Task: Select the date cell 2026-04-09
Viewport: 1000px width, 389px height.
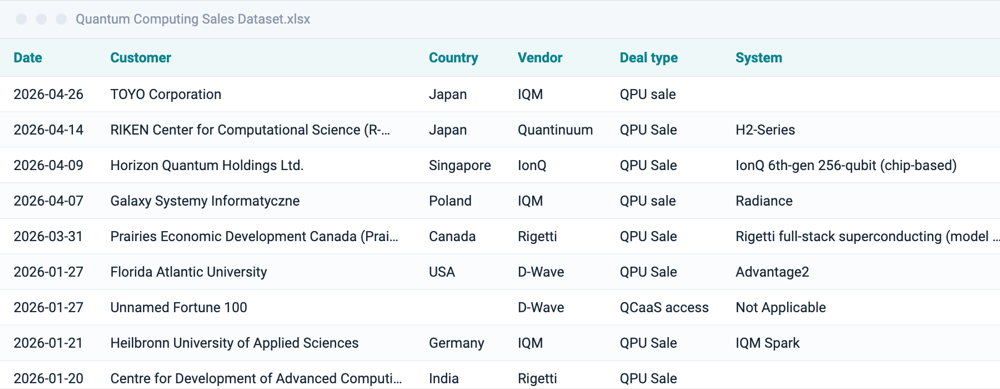Action: [48, 166]
